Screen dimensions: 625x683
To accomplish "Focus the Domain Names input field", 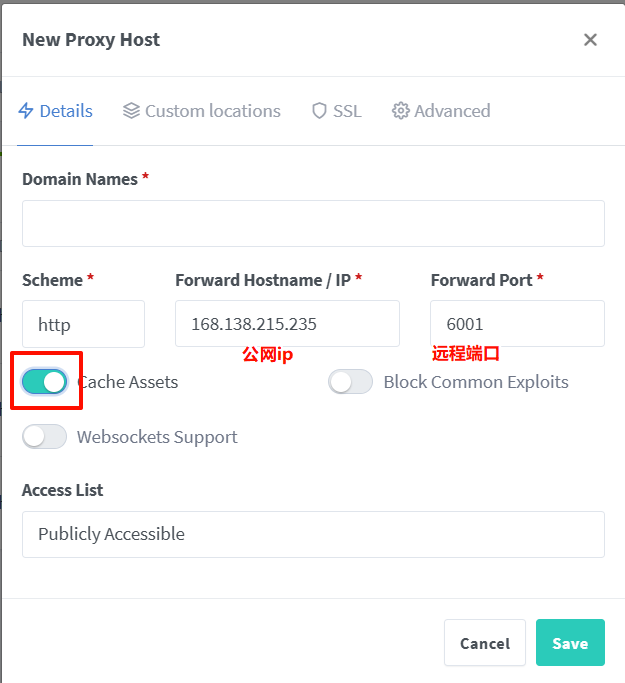I will tap(313, 223).
